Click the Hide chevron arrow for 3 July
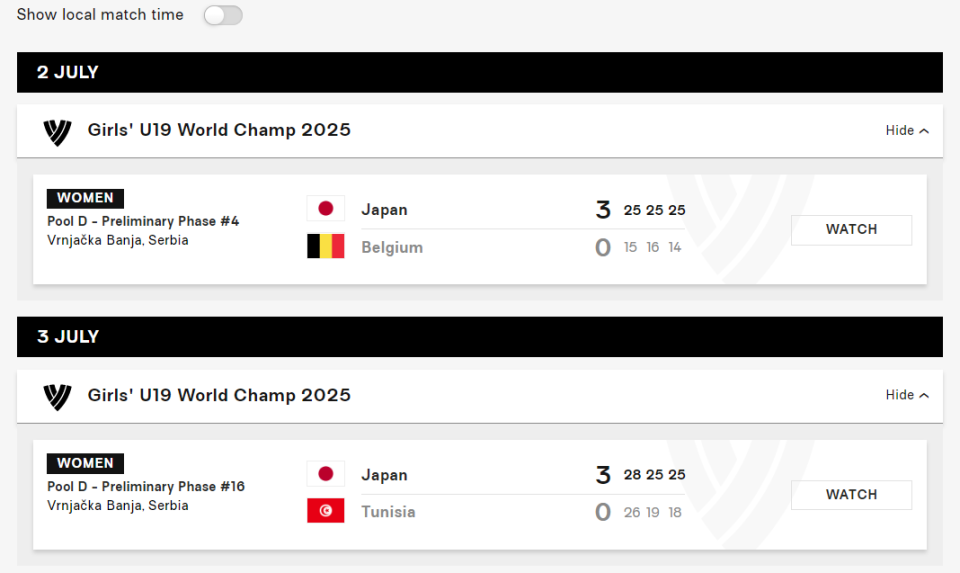The image size is (960, 573). pos(924,395)
